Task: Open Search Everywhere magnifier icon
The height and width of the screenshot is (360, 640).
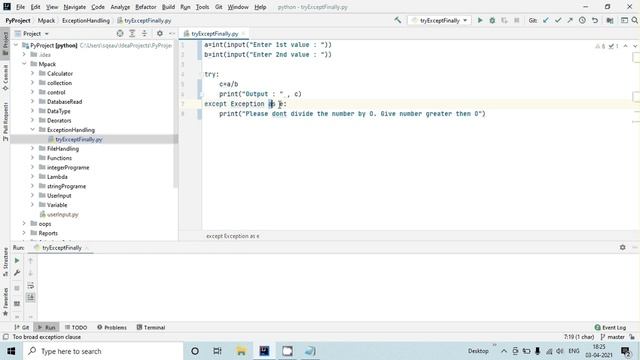Action: [x=635, y=20]
